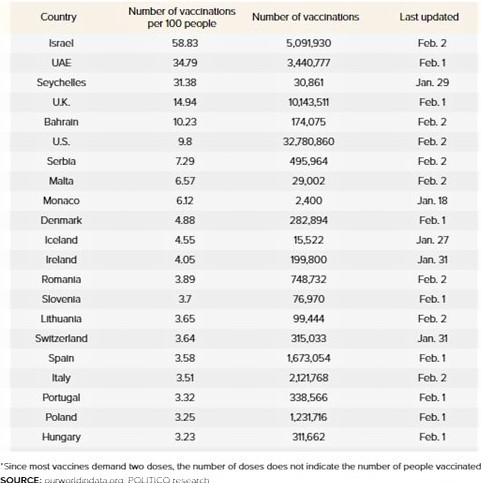
Task: Click the Switzerland row label
Action: [61, 338]
